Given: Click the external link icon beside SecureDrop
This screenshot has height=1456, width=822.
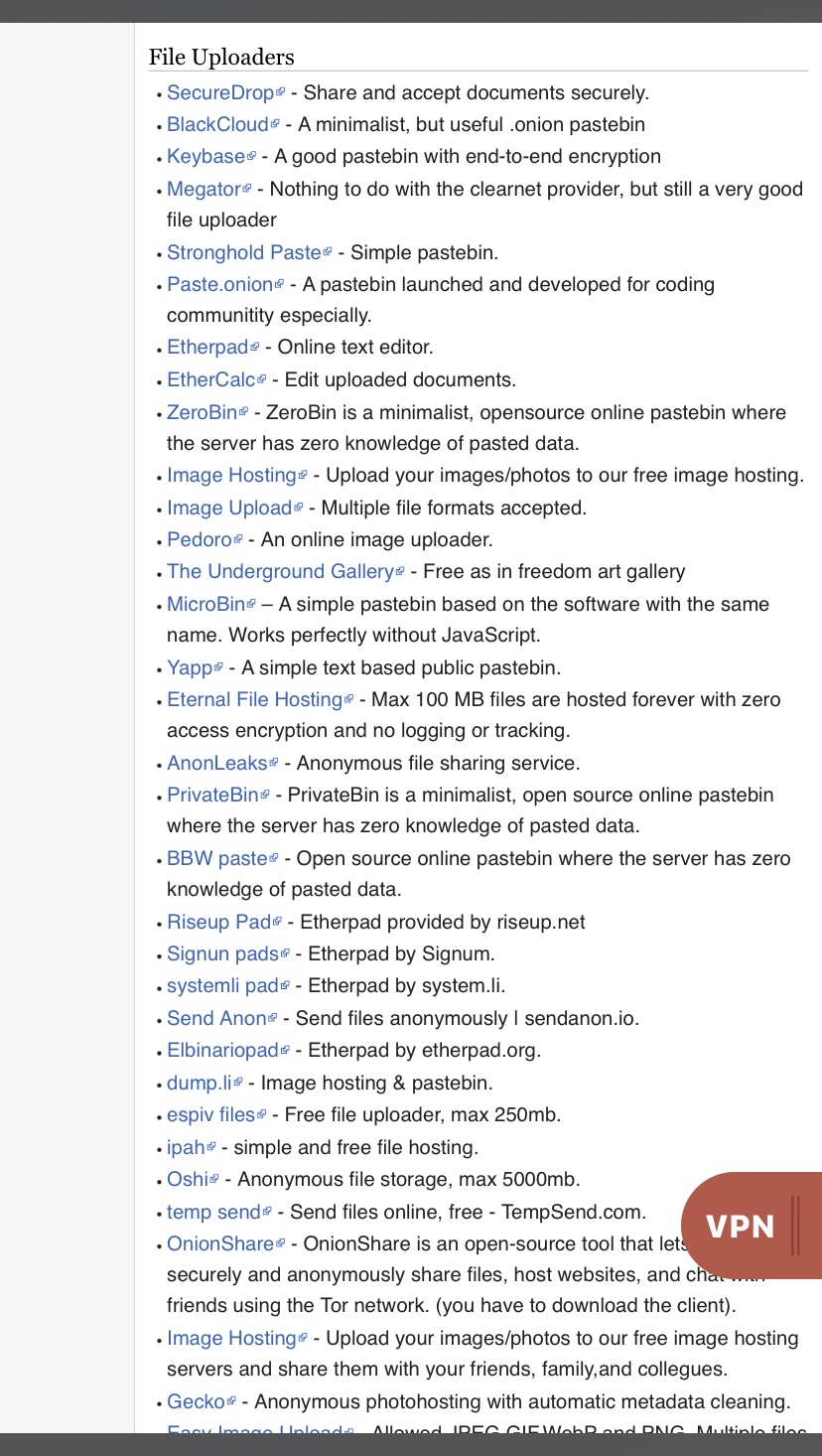Looking at the screenshot, I should click(x=281, y=92).
